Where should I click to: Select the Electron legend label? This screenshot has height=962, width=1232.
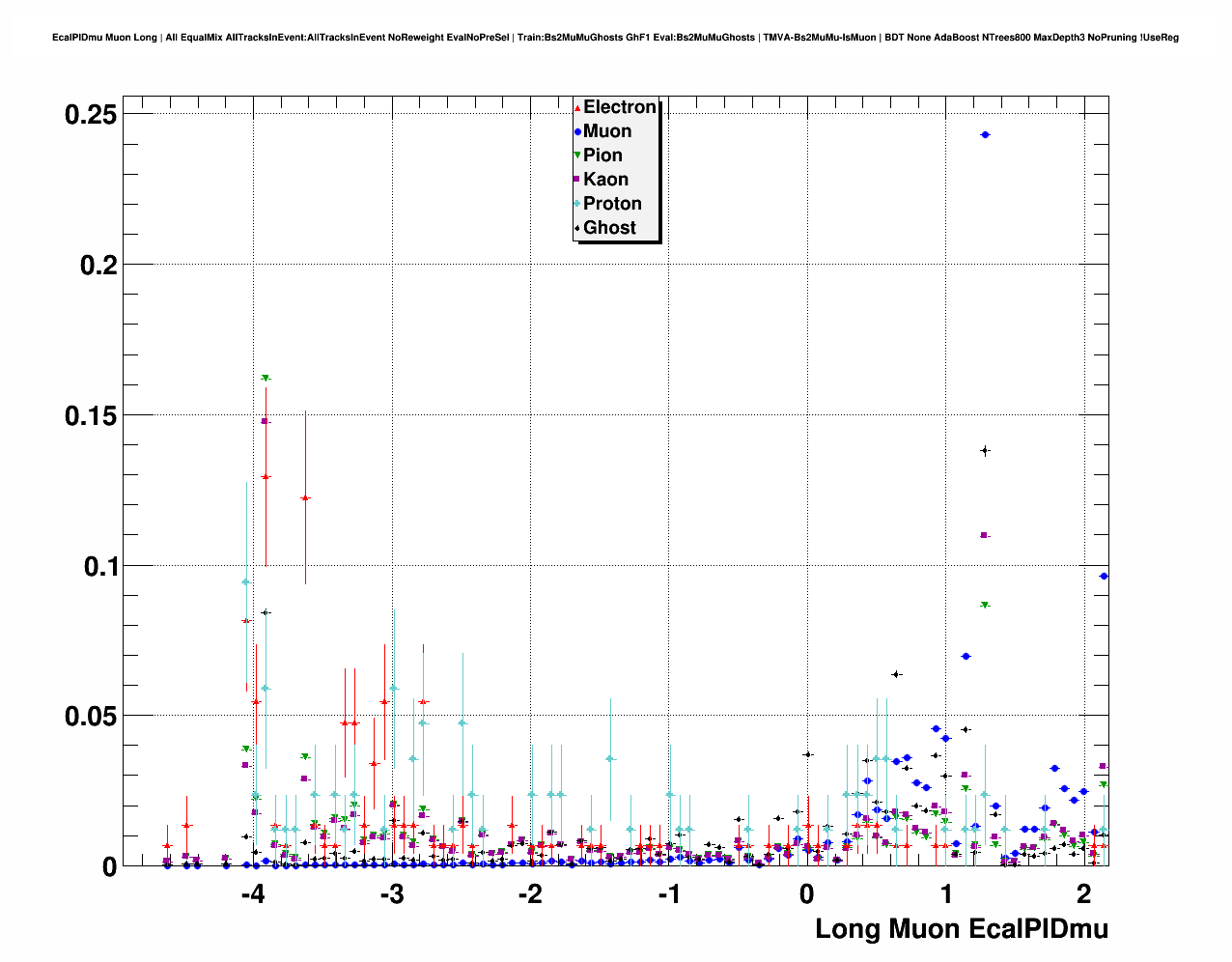(620, 107)
